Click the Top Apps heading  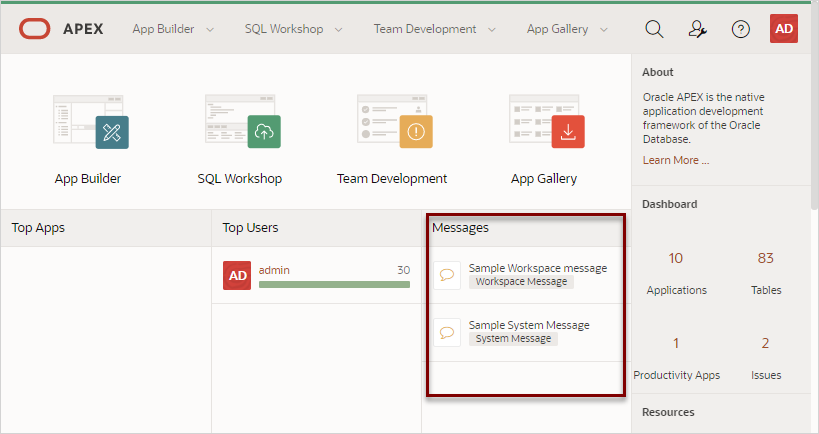38,228
